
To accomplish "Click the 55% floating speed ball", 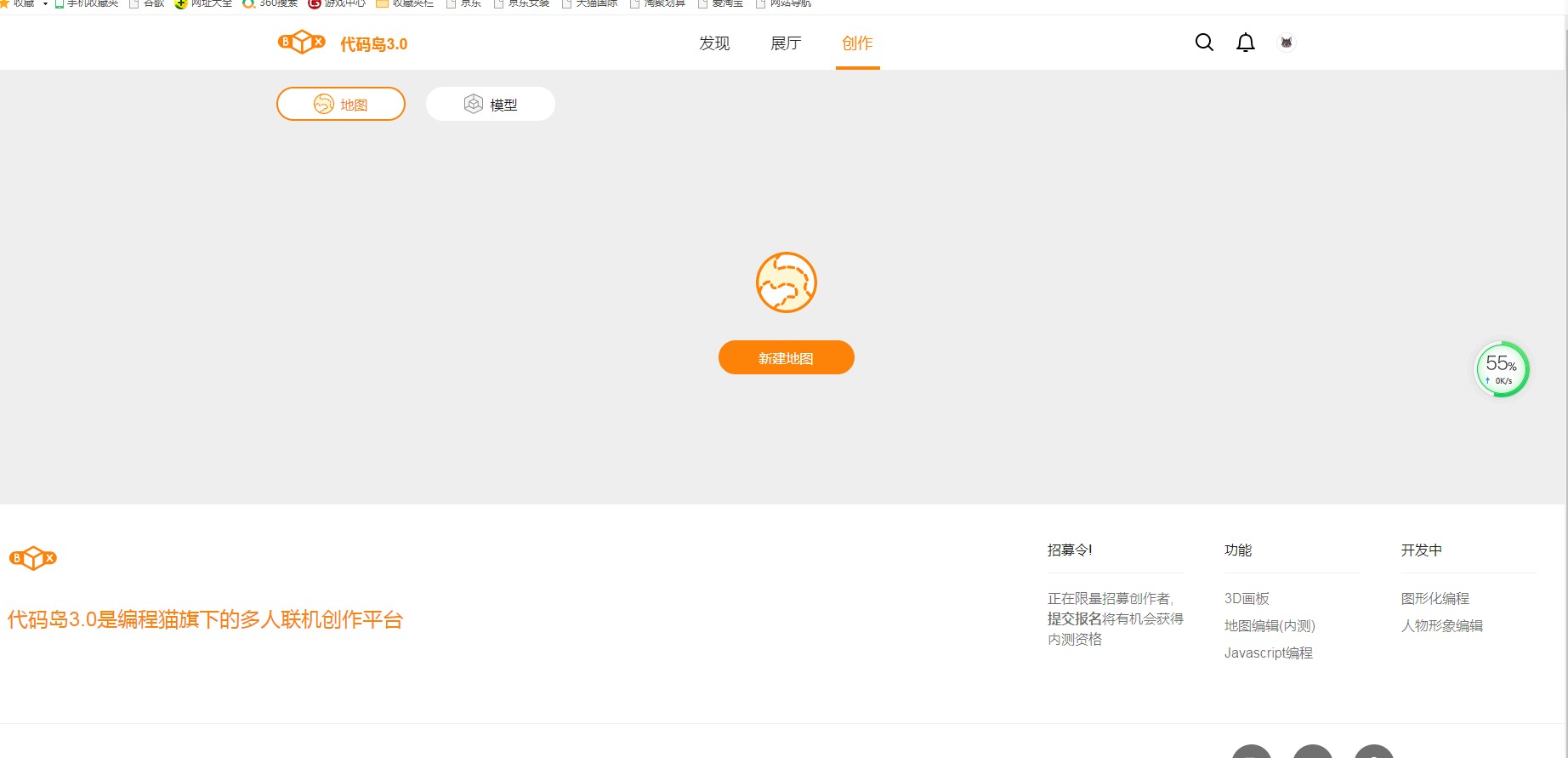I will pos(1502,369).
